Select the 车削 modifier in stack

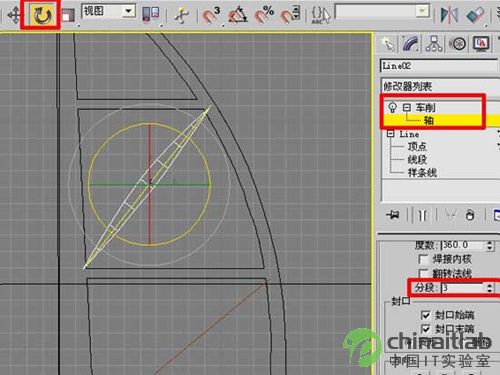coord(425,107)
